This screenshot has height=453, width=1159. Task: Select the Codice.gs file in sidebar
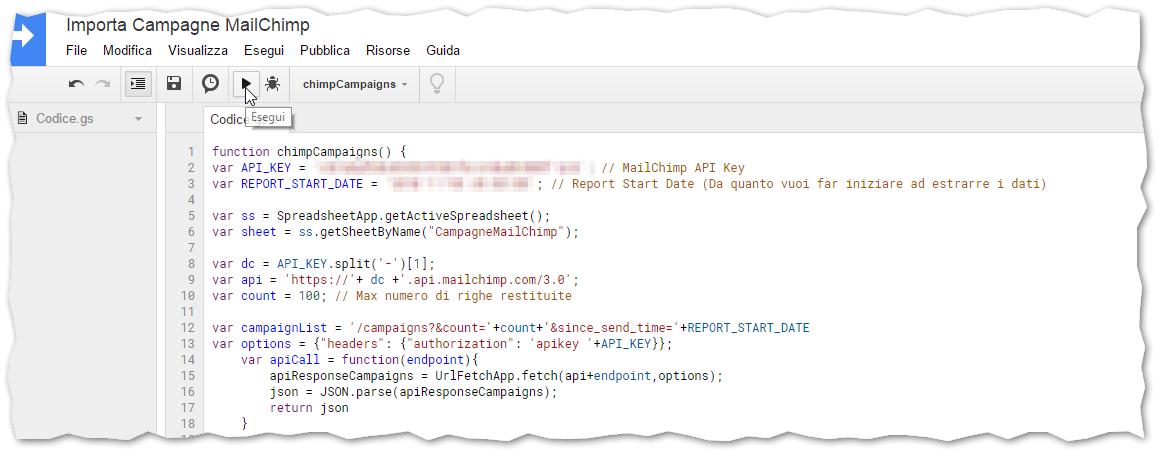tap(65, 118)
